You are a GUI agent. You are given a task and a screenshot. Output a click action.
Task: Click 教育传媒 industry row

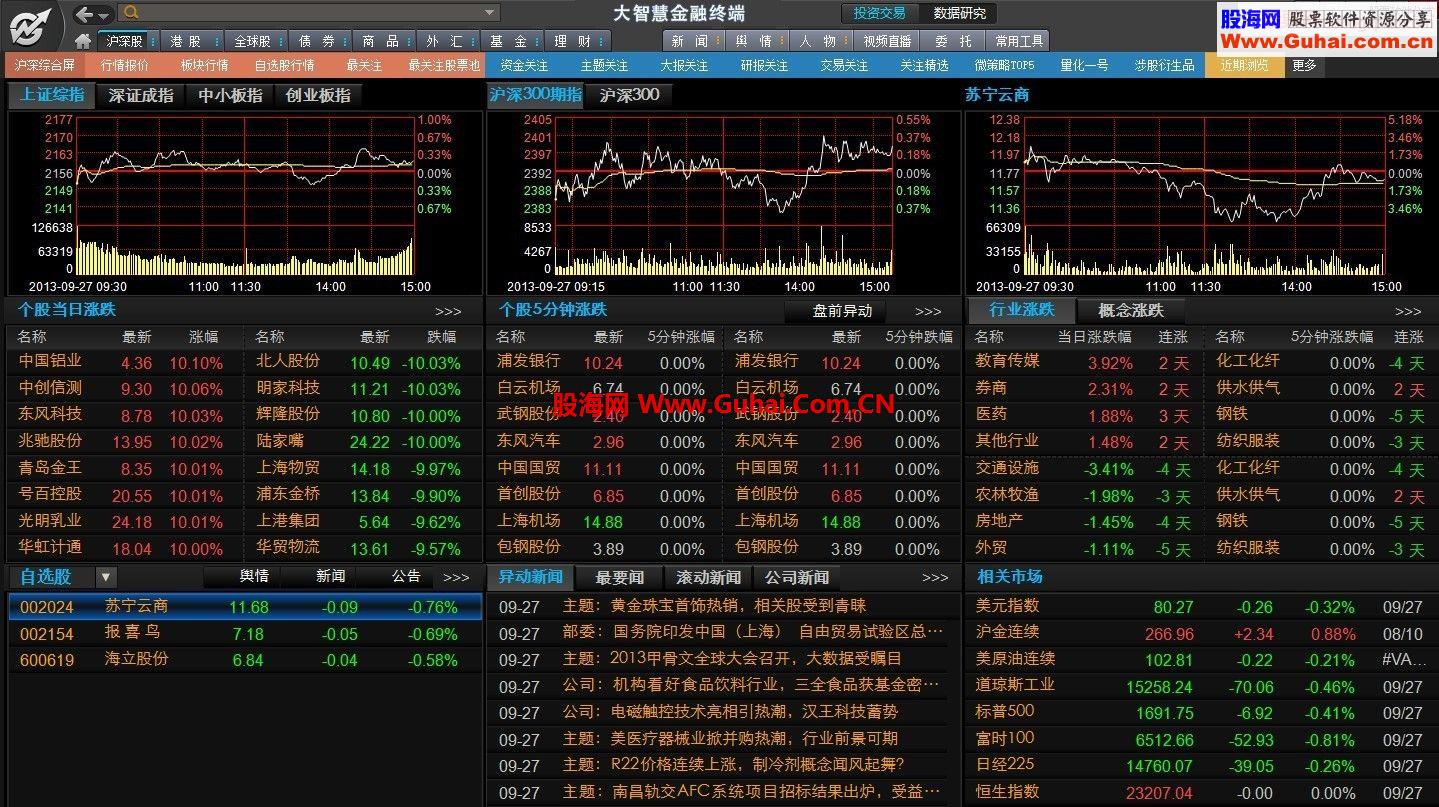click(1007, 361)
